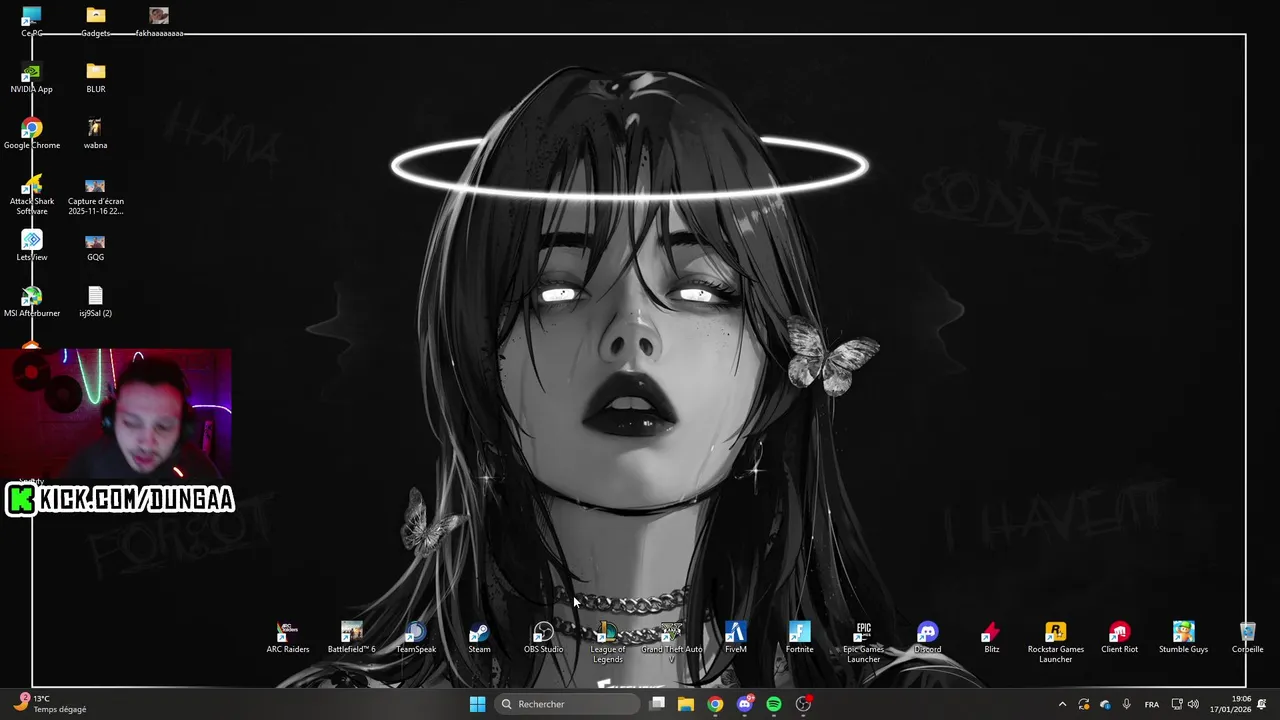The height and width of the screenshot is (720, 1280).
Task: Select the Corbeille recycle bin
Action: click(x=1248, y=638)
